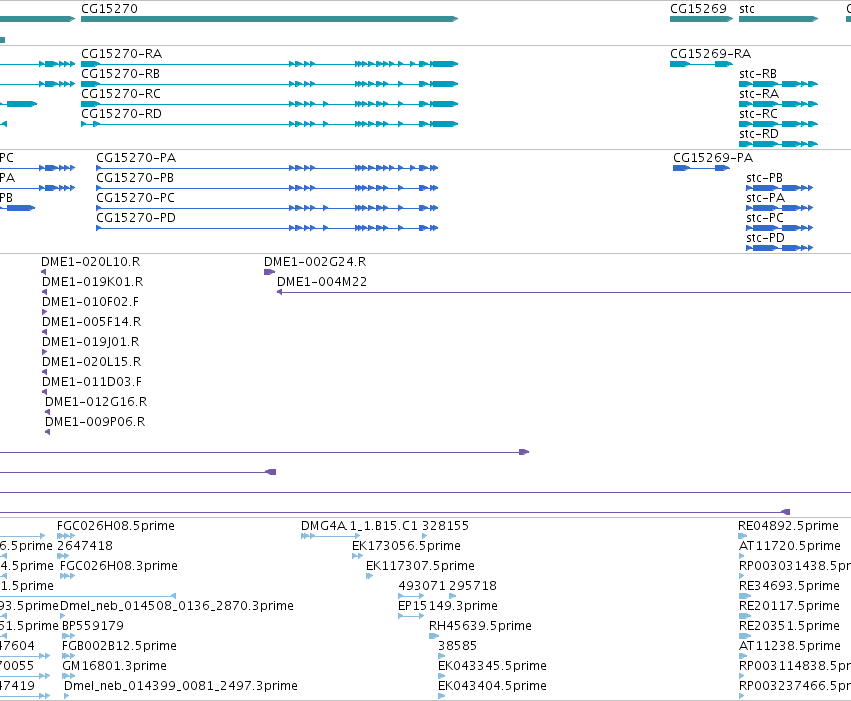Viewport: 851px width, 701px height.
Task: Select the stc-PB protein label
Action: pyautogui.click(x=764, y=178)
